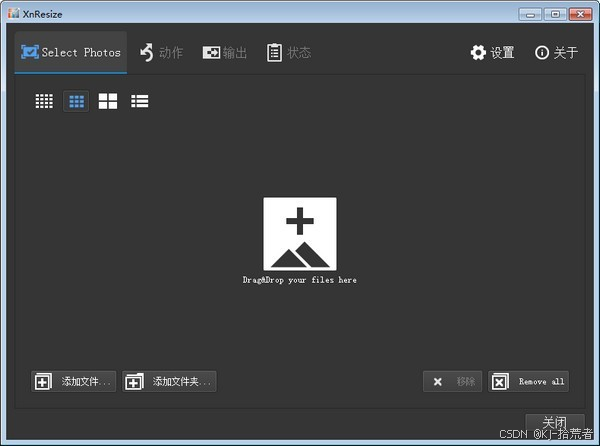Click Remove all button
600x446 pixels.
[x=528, y=381]
